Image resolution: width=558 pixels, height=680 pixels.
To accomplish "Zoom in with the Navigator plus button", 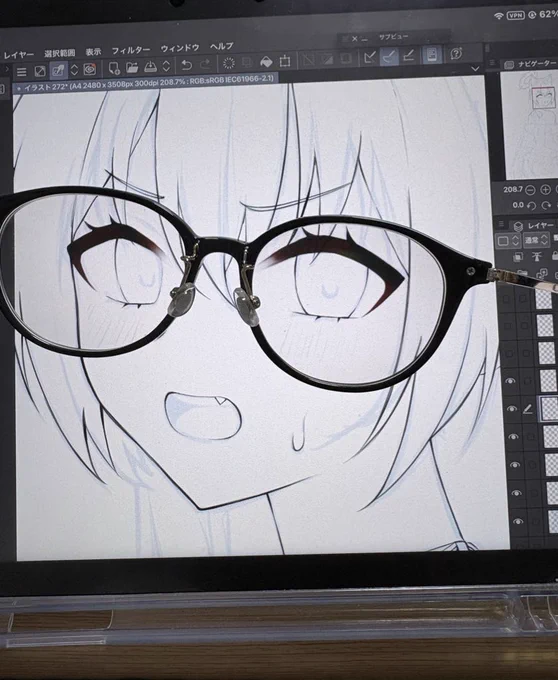I will (545, 190).
